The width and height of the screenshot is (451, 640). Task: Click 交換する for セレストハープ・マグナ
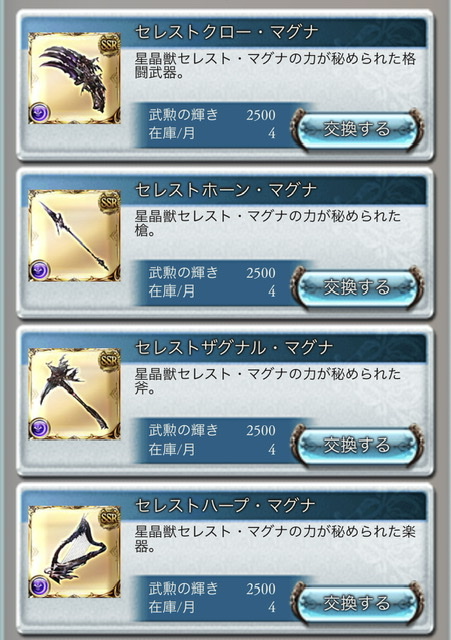357,602
